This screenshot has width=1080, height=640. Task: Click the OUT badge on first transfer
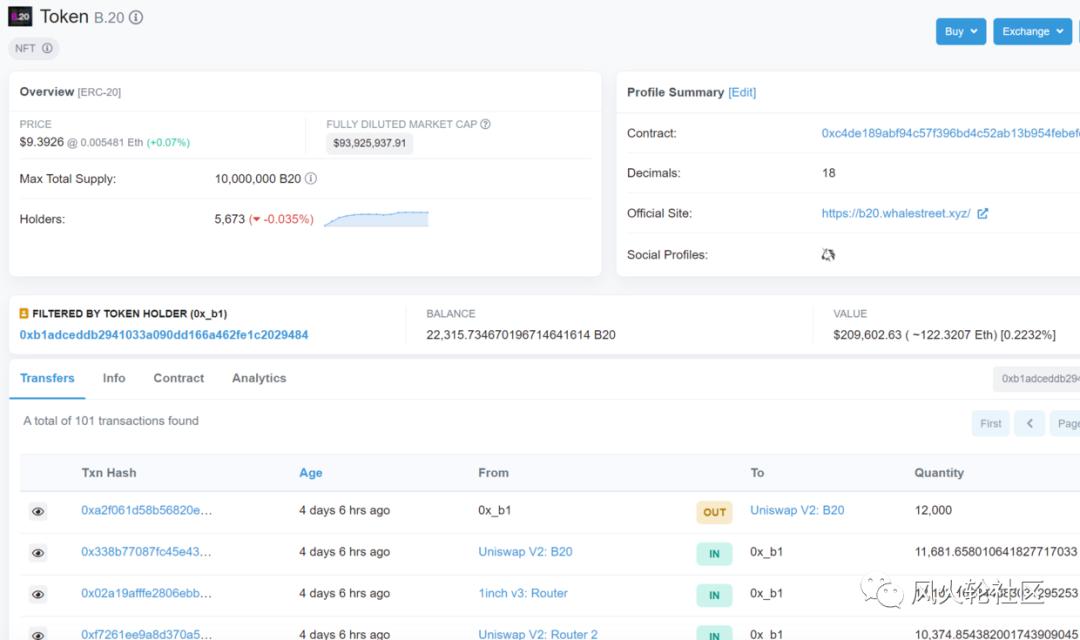coord(714,512)
